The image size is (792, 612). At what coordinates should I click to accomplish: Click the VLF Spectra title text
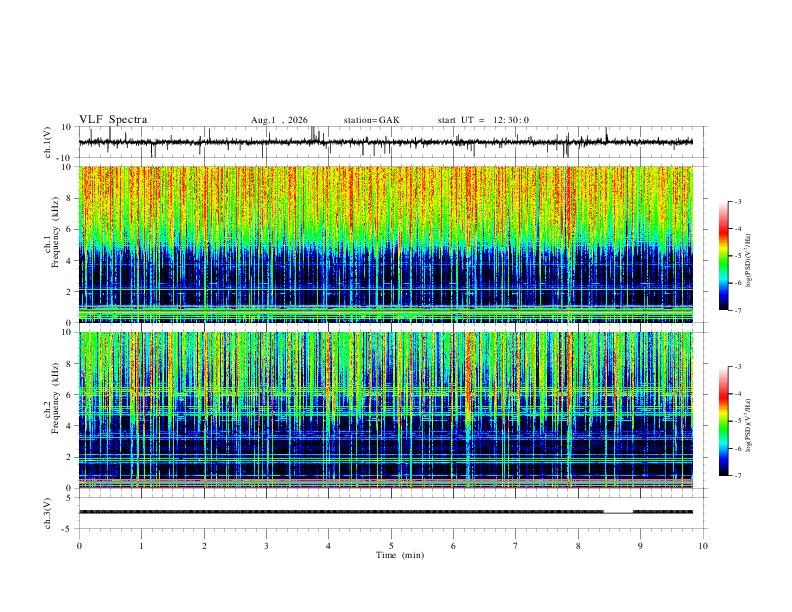click(x=113, y=120)
